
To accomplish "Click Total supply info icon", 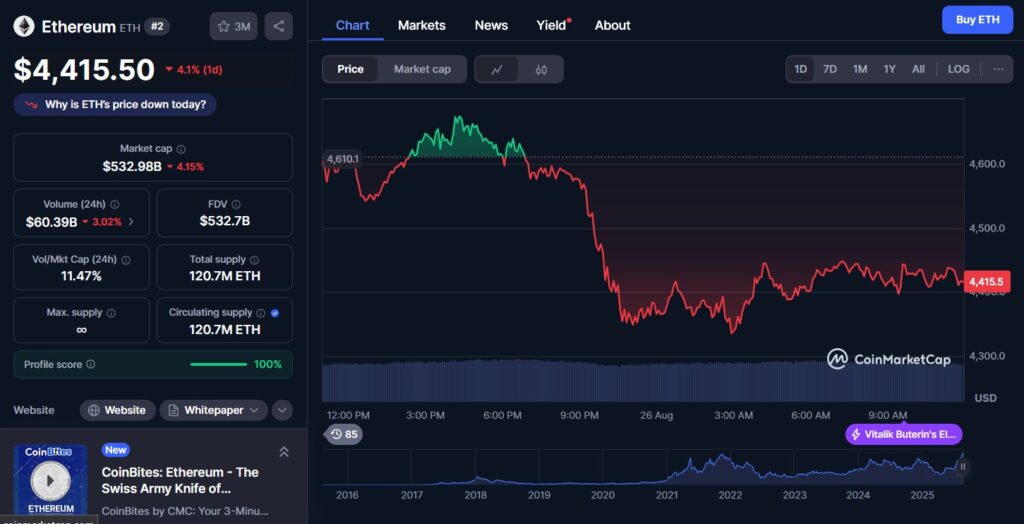I will pos(254,259).
